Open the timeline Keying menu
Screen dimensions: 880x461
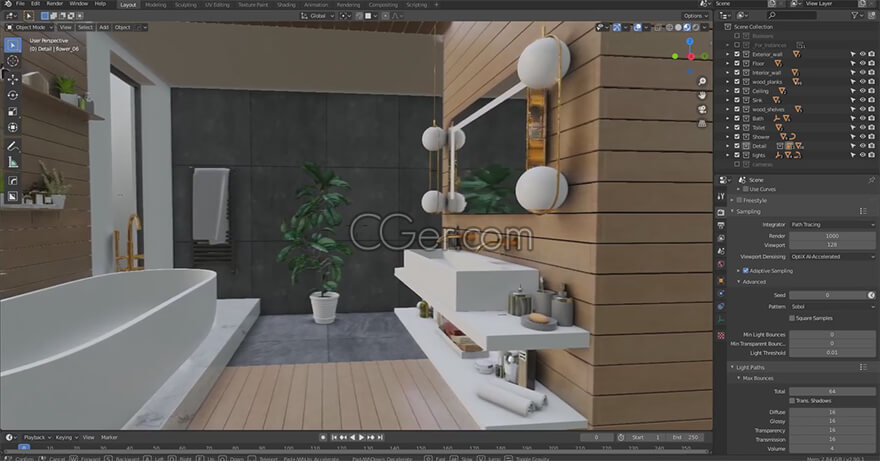tap(67, 437)
